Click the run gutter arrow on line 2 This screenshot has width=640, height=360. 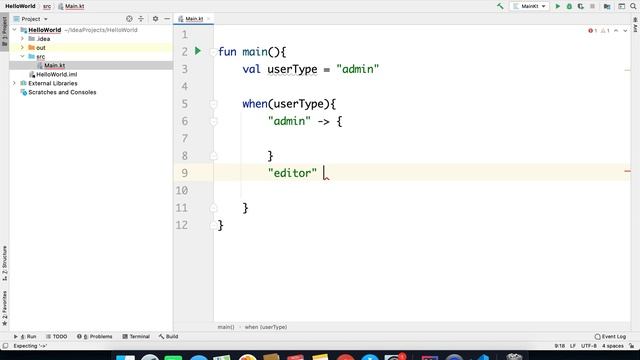[198, 51]
